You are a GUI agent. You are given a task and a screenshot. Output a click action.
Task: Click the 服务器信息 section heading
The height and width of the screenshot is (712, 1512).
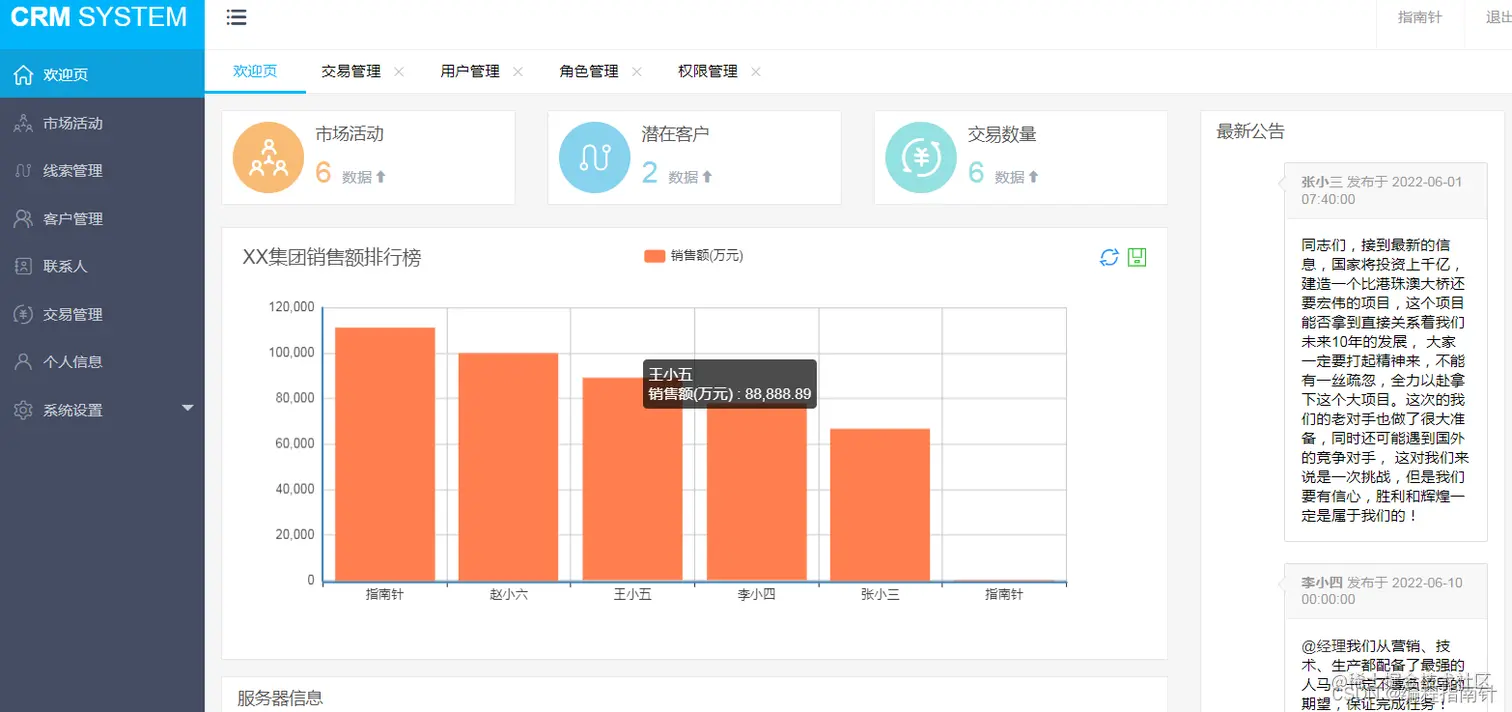[x=280, y=698]
